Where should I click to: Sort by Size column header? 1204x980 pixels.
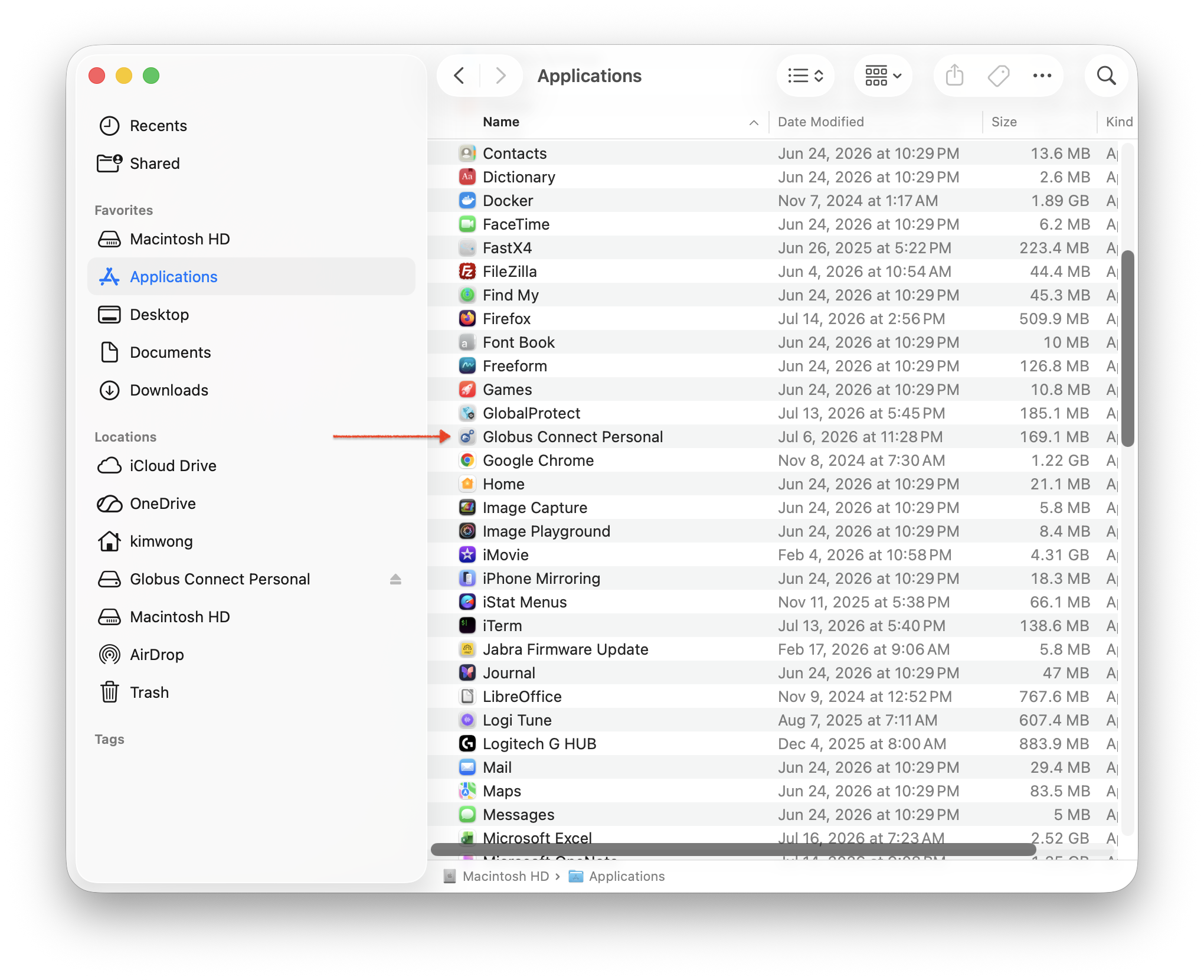1004,122
